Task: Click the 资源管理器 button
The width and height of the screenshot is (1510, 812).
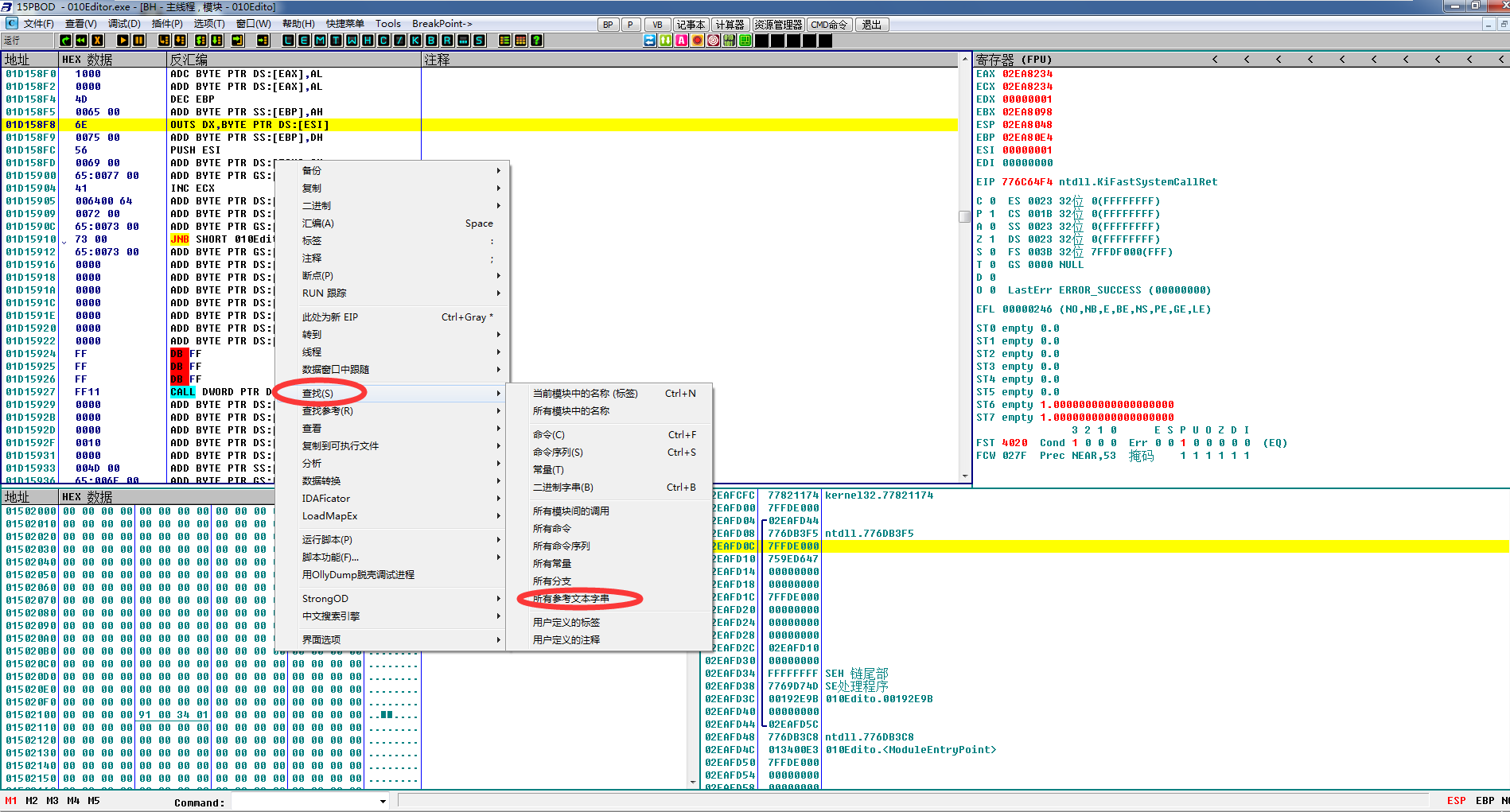Action: tap(778, 25)
